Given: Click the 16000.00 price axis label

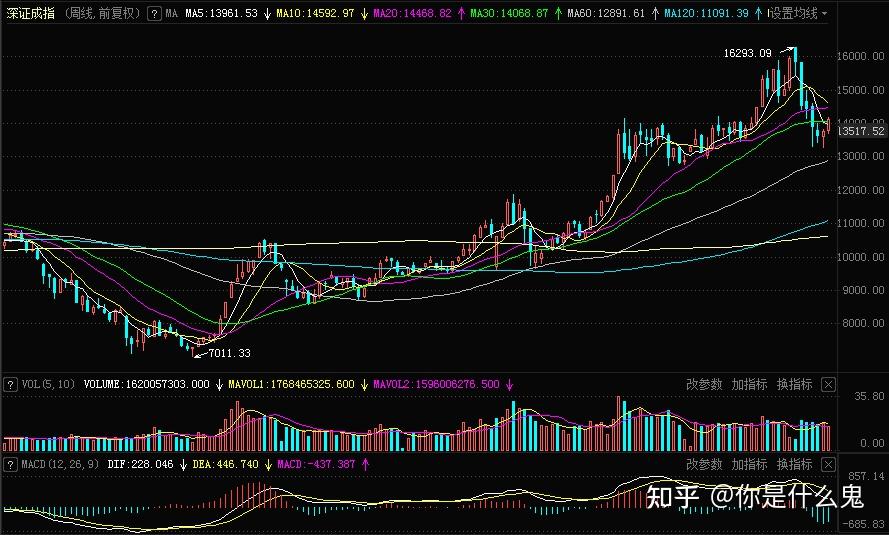Looking at the screenshot, I should (861, 56).
